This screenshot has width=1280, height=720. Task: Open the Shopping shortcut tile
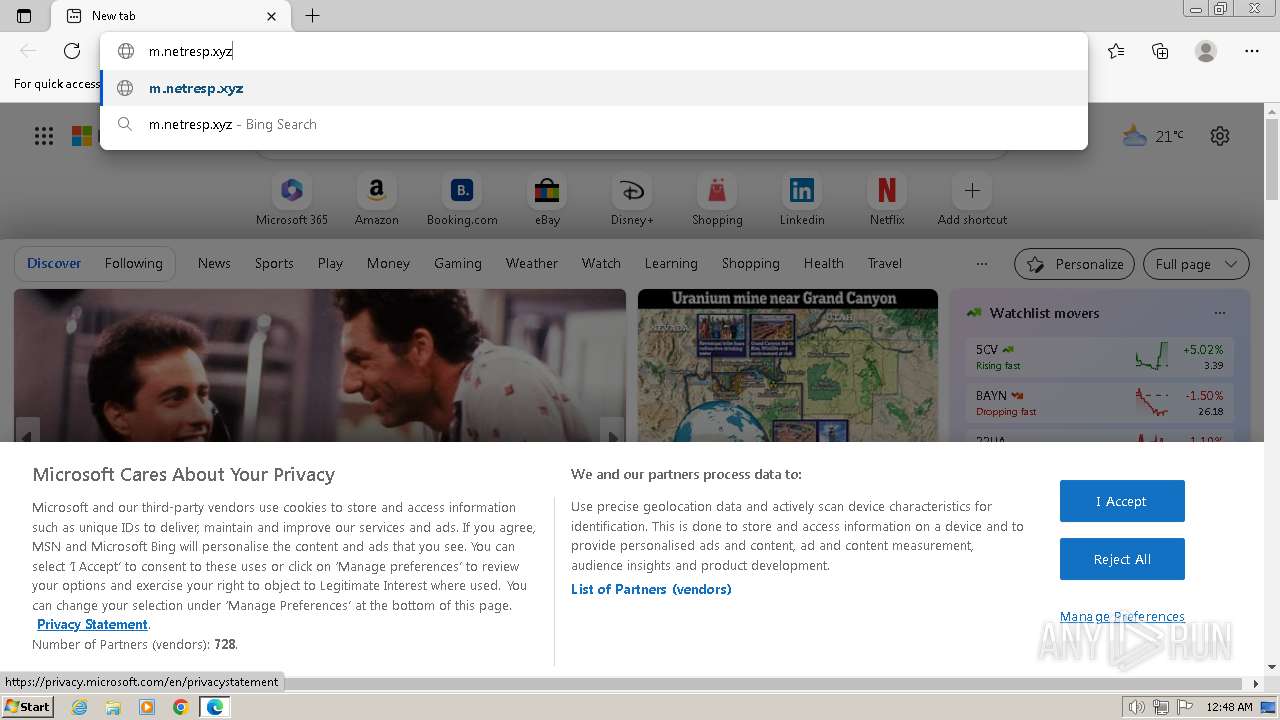pos(717,200)
